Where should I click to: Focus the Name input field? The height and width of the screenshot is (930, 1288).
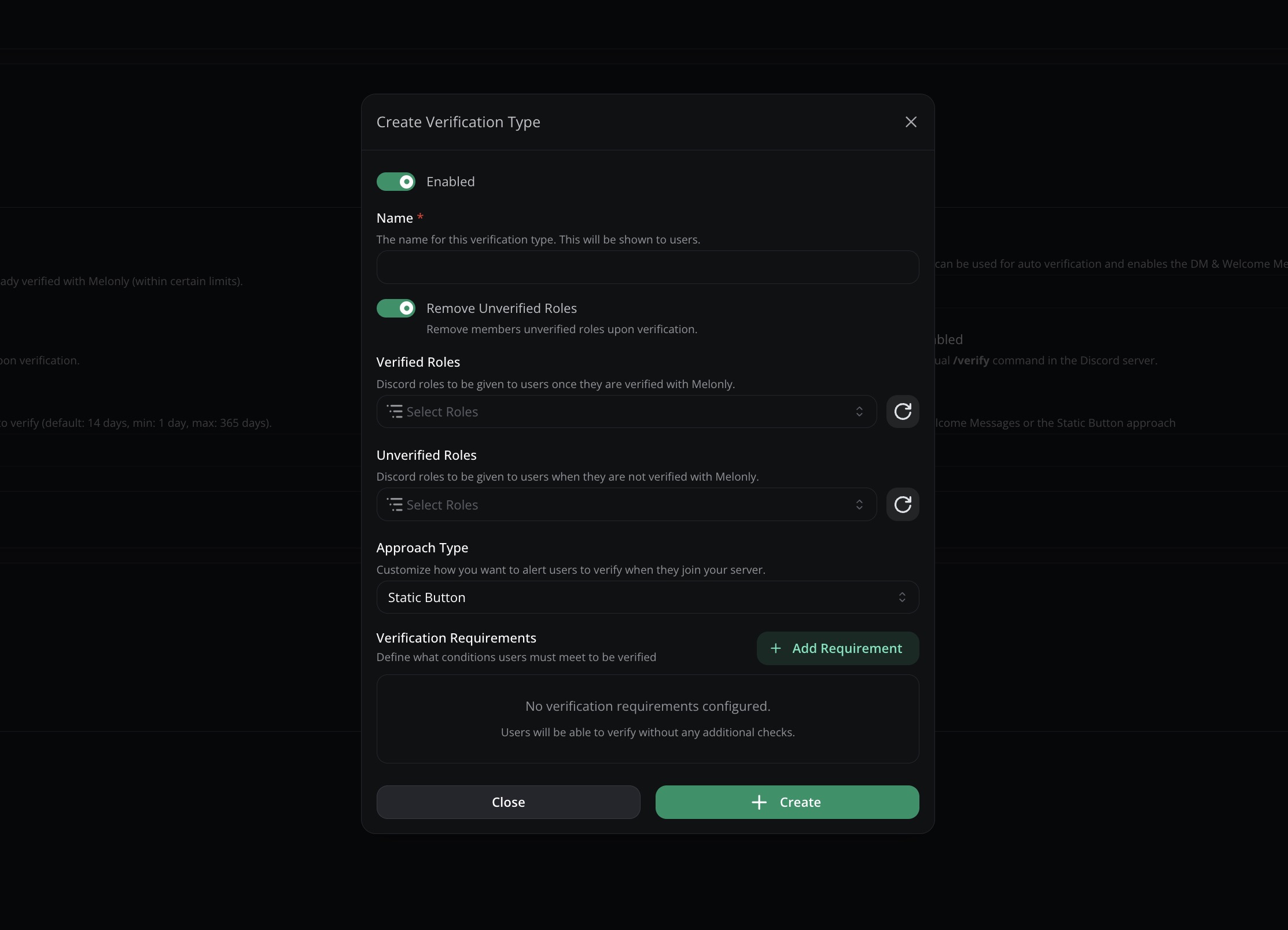[647, 267]
